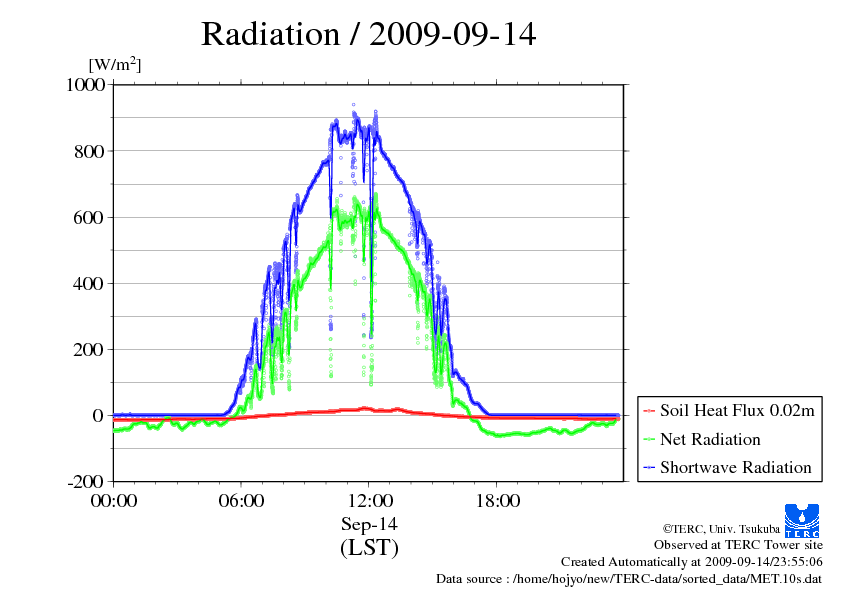Click the red Soil Heat Flux legend marker
Viewport: 842px width, 595px height.
tap(649, 411)
